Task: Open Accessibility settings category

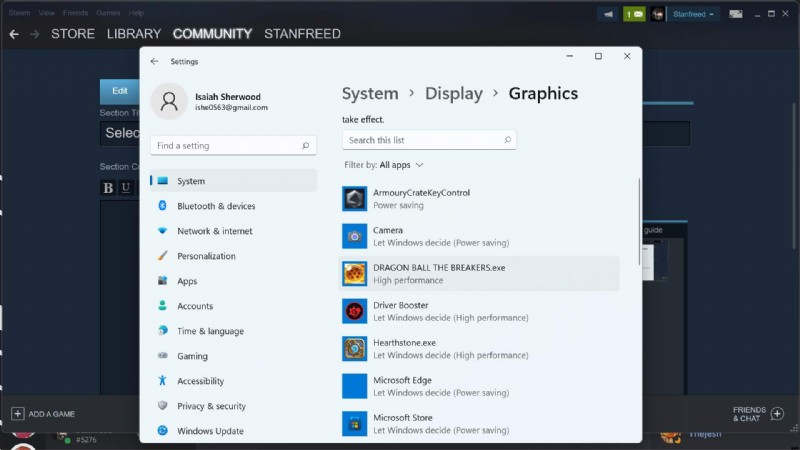Action: coord(234,381)
